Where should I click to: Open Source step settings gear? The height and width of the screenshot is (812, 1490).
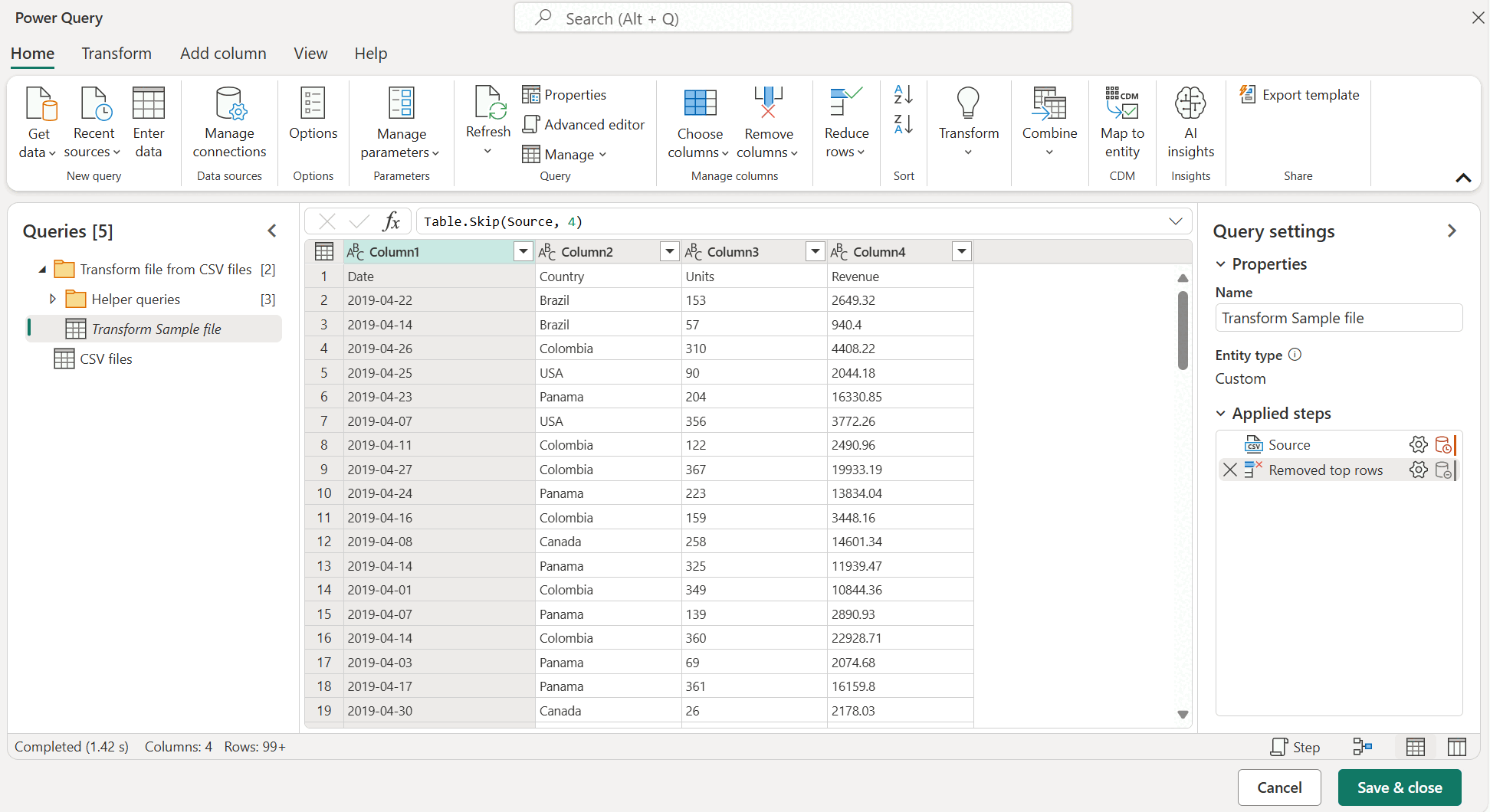(1419, 444)
